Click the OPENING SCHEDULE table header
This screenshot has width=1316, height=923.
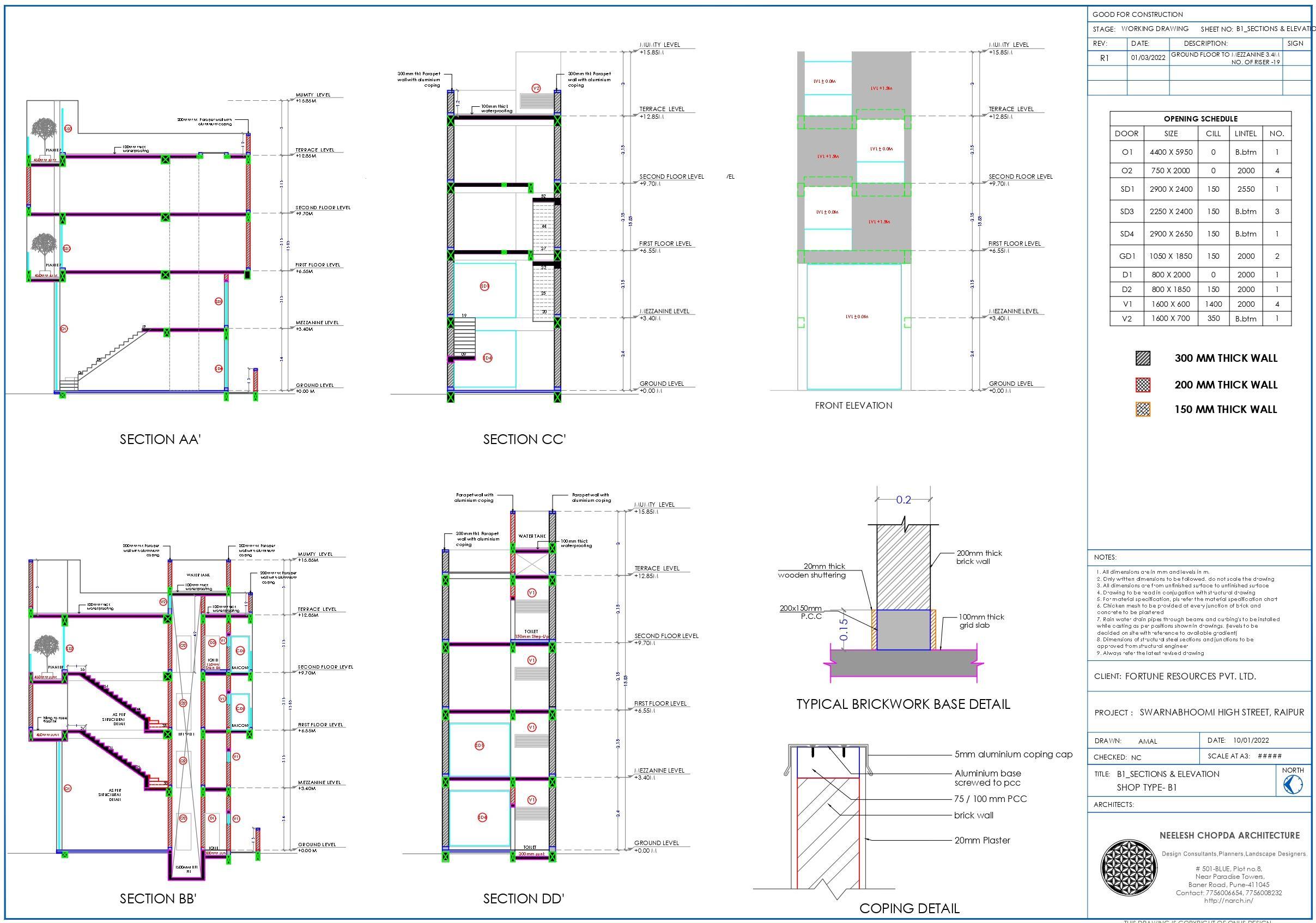pos(1200,119)
